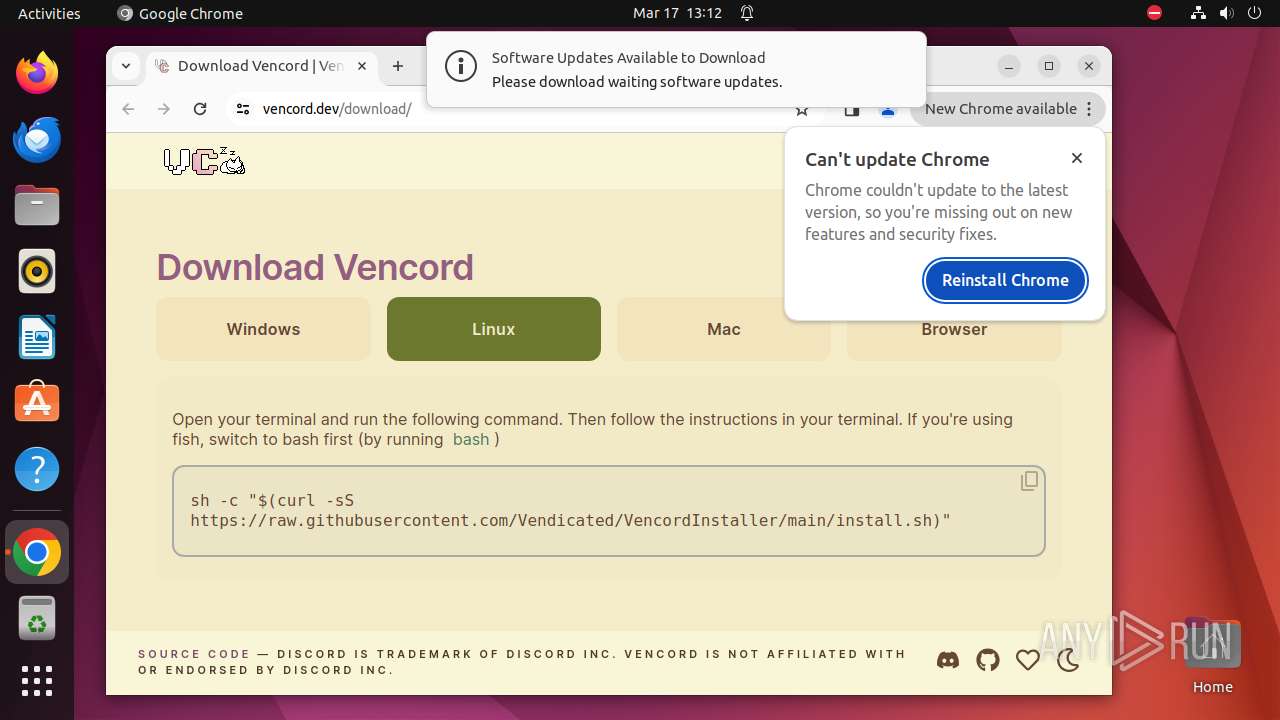Expand Chrome tab search dropdown
The image size is (1280, 720).
point(126,66)
